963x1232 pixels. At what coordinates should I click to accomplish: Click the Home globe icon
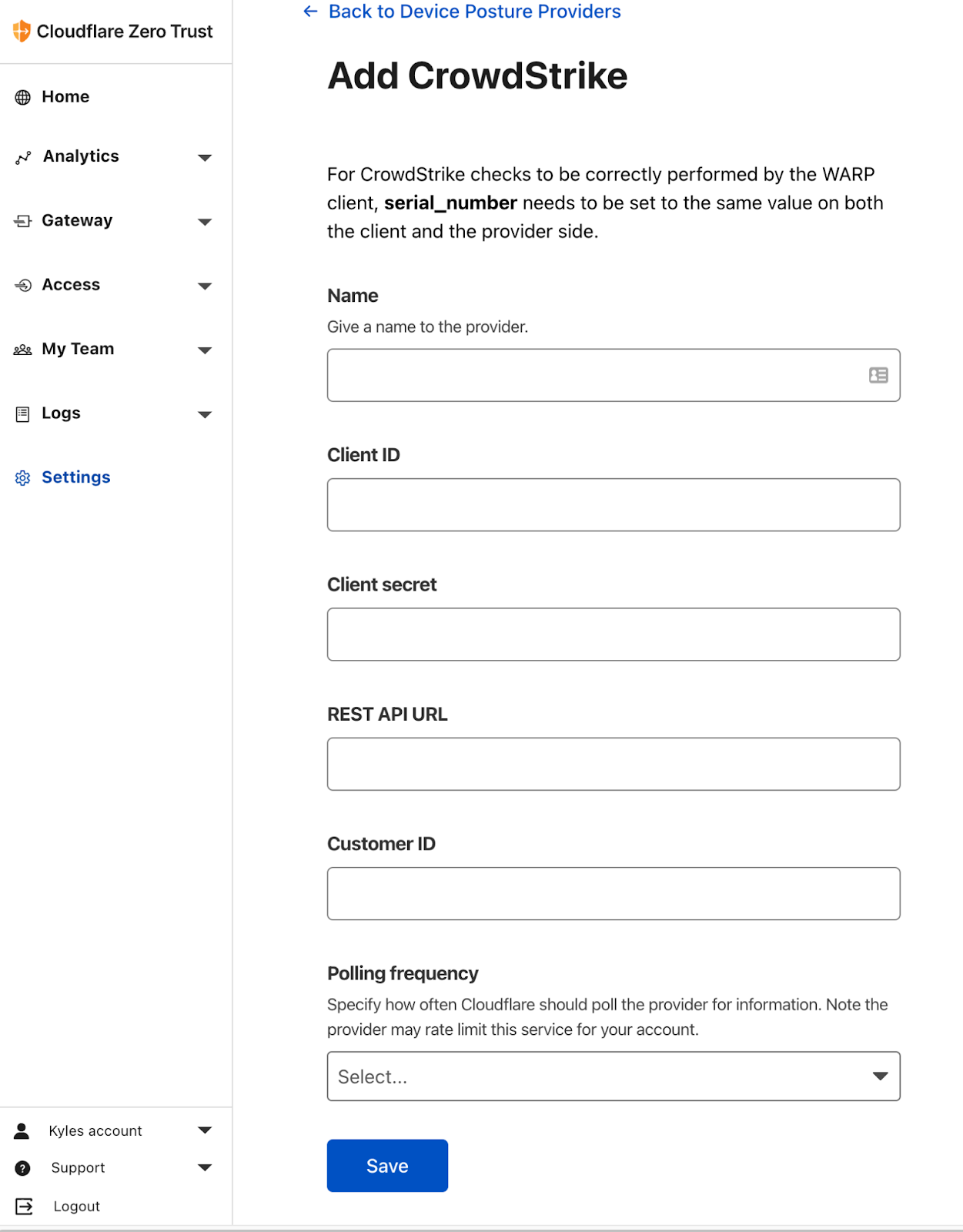click(23, 97)
